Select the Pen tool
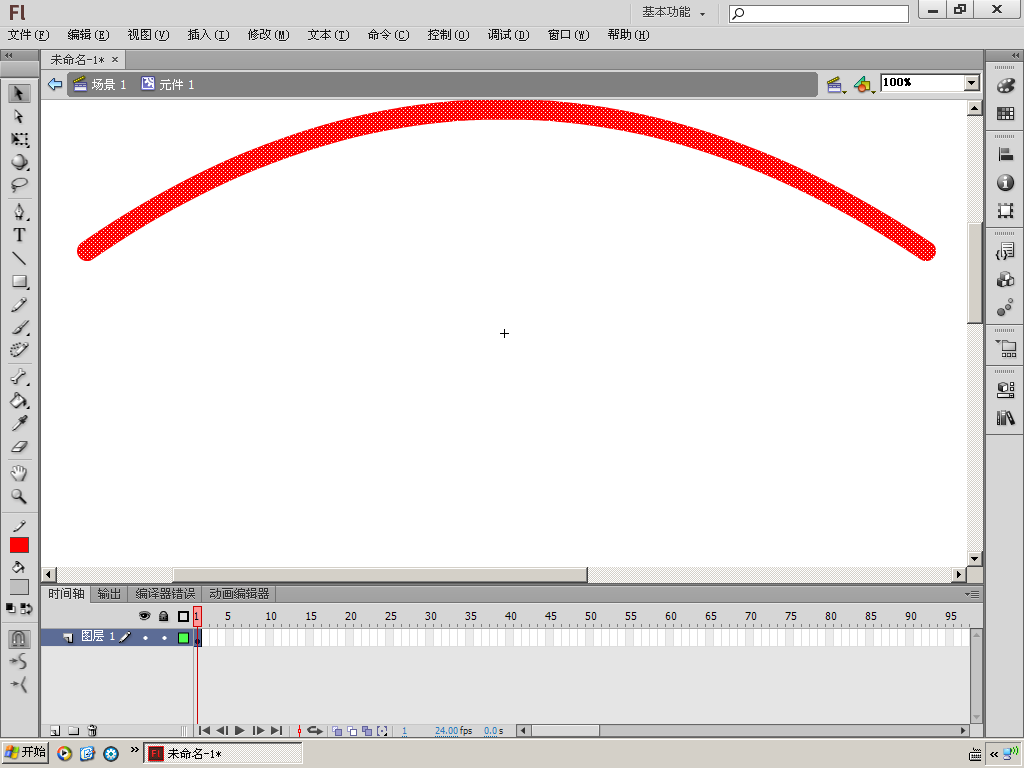The width and height of the screenshot is (1024, 768). tap(19, 212)
